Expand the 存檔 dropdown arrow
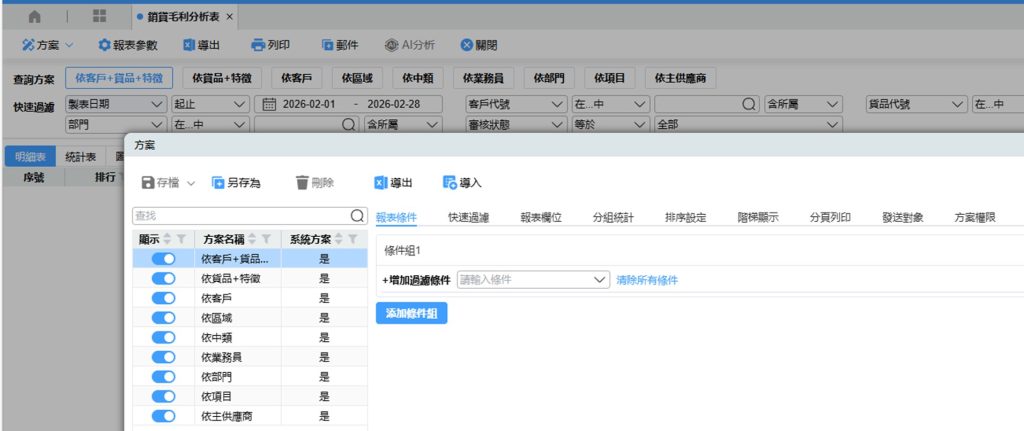 (x=191, y=183)
